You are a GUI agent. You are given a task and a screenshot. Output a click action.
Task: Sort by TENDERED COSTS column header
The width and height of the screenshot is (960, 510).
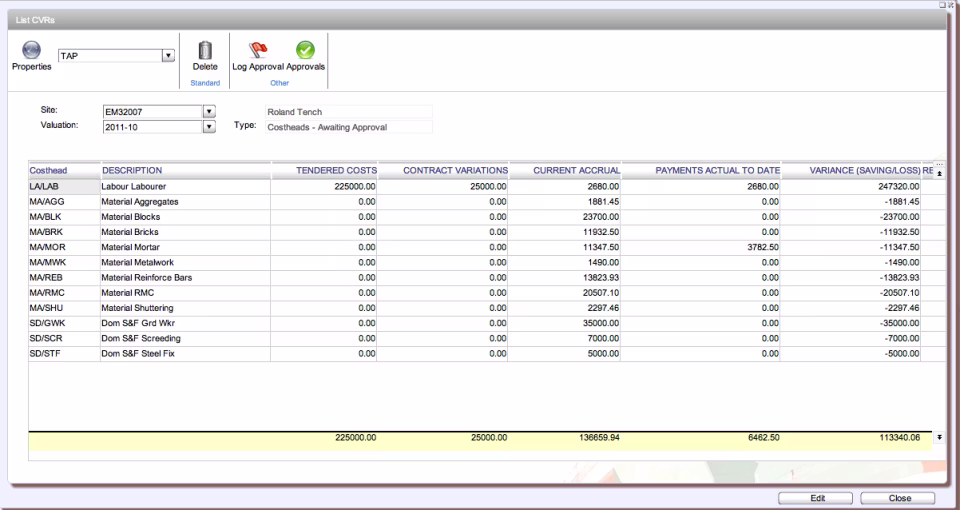pos(336,171)
